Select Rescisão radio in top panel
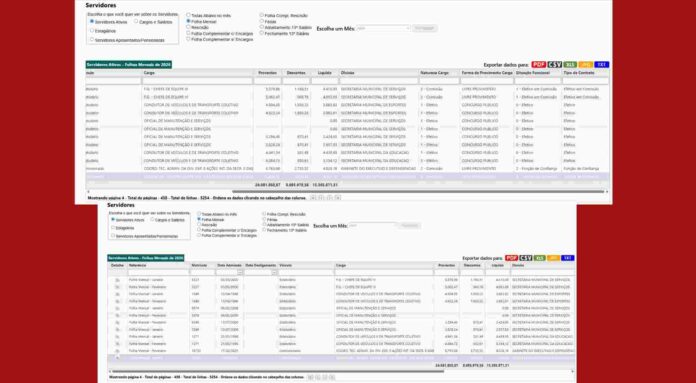The image size is (696, 383). [x=189, y=27]
